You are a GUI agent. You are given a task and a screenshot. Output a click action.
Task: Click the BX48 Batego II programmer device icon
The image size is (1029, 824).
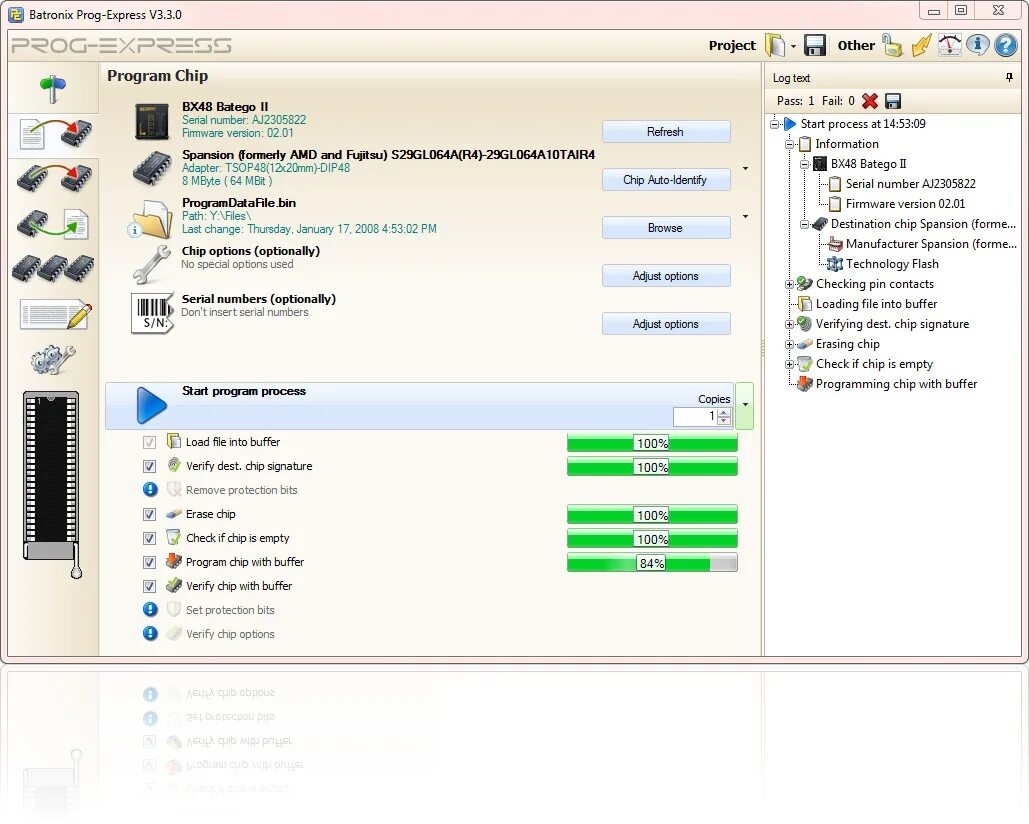pyautogui.click(x=152, y=121)
